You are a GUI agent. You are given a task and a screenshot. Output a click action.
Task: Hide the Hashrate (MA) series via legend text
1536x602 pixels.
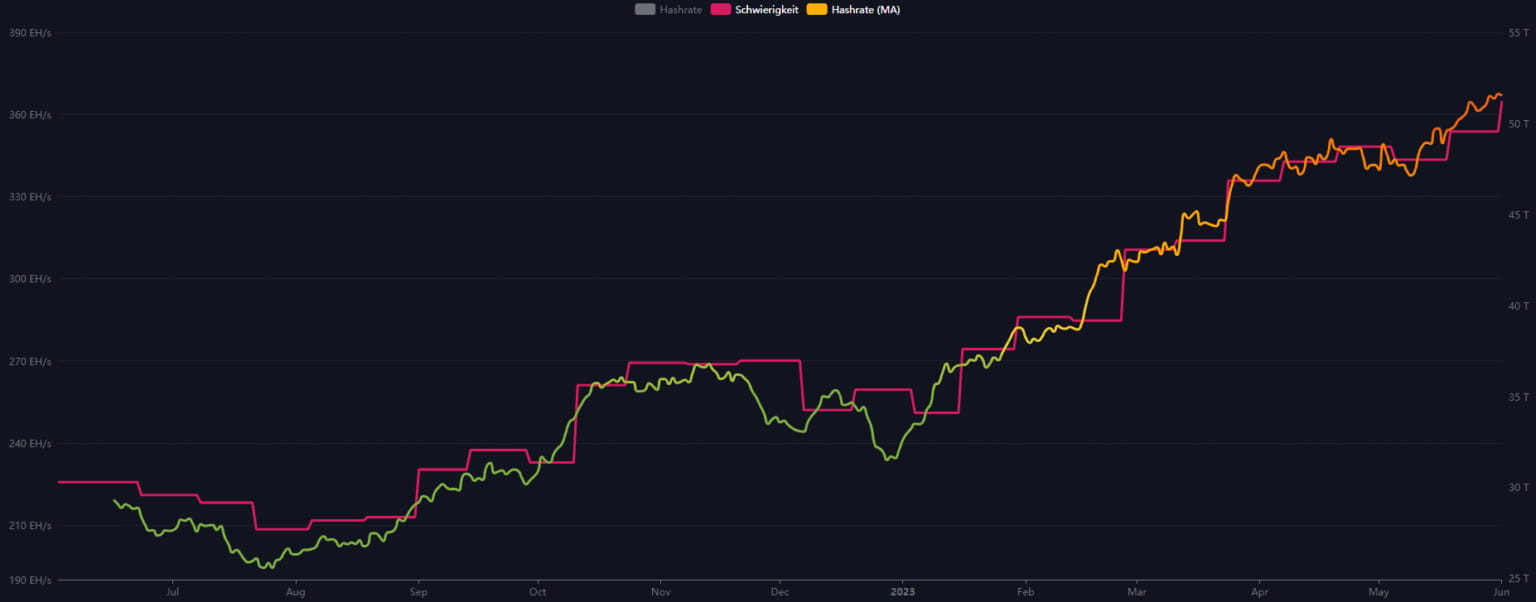[866, 10]
